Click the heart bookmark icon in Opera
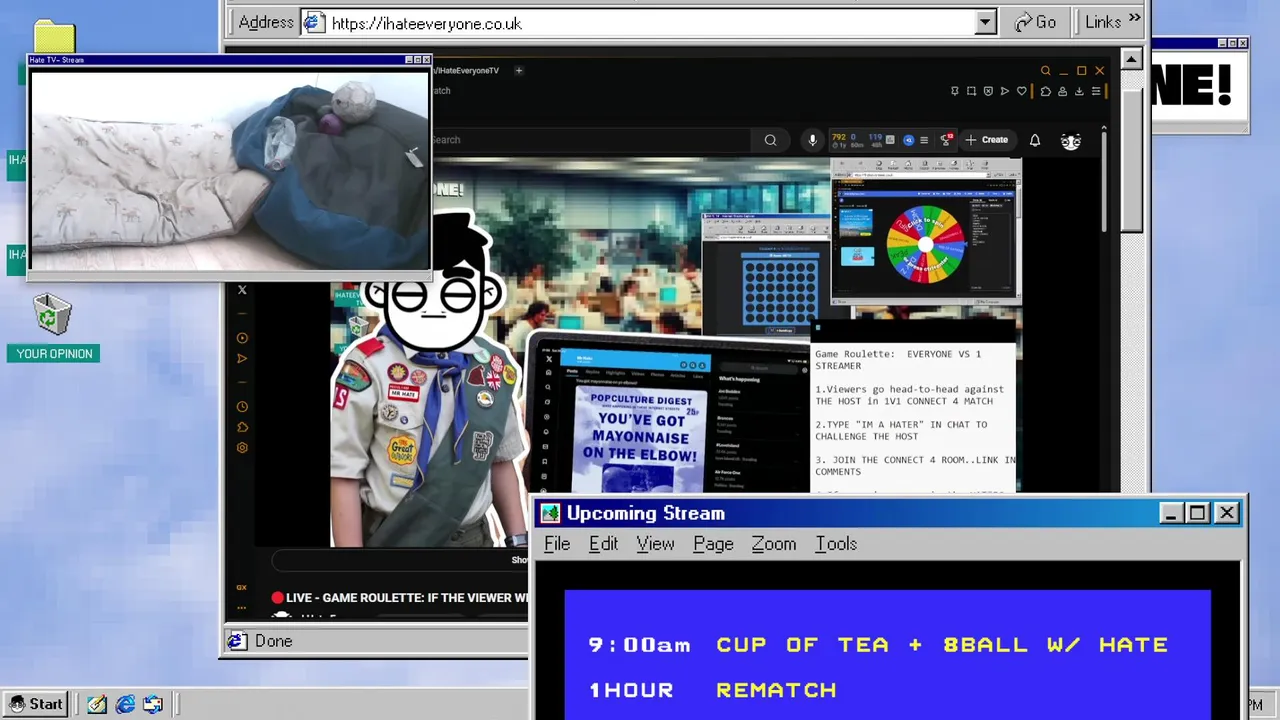1280x720 pixels. point(1022,91)
